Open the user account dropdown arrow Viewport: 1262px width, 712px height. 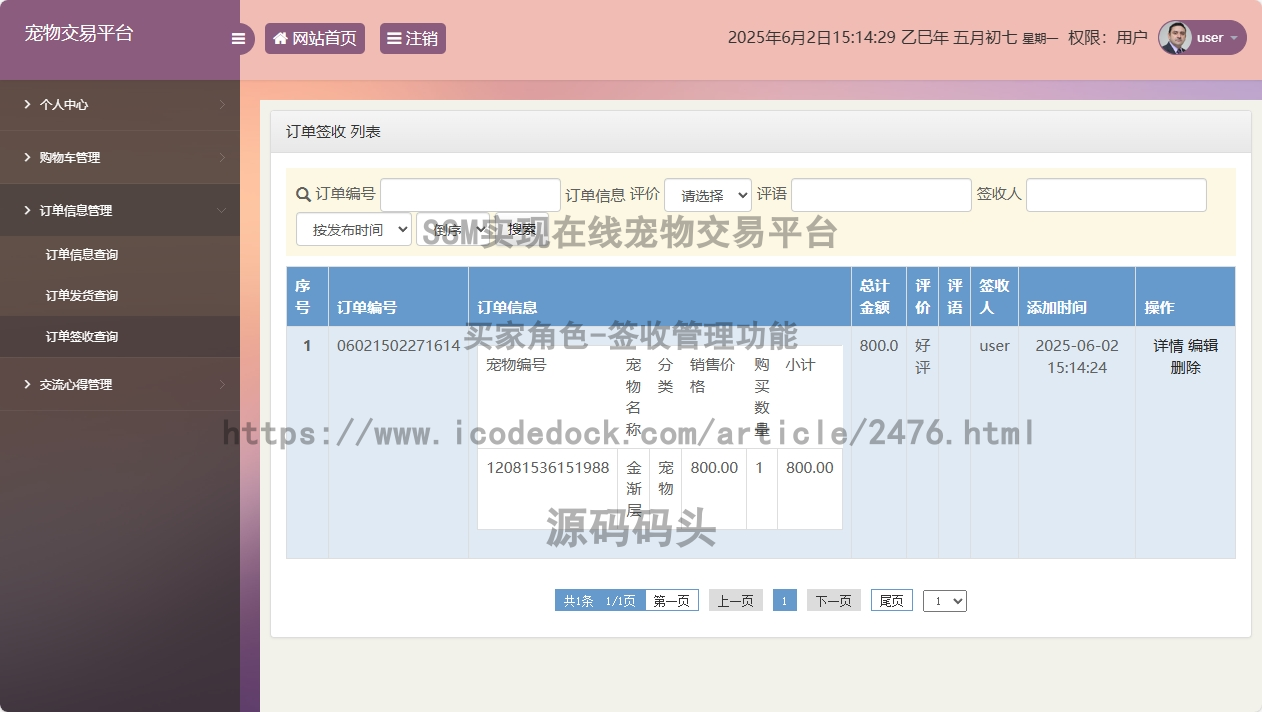point(1234,38)
